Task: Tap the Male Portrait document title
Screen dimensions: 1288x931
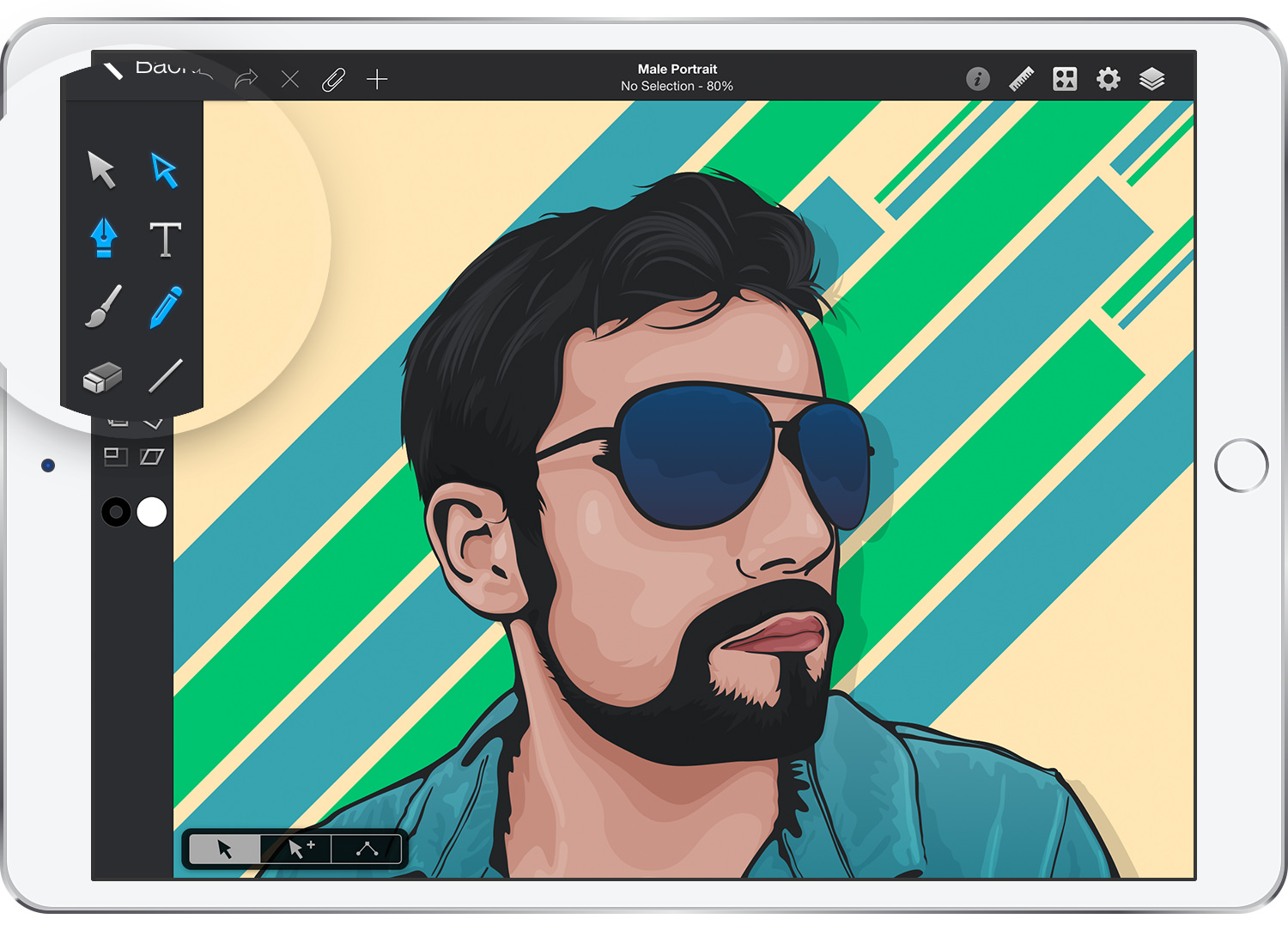Action: click(x=677, y=69)
